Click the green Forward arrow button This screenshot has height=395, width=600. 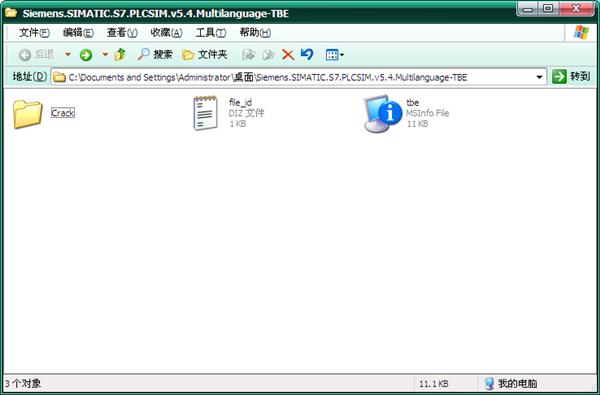pos(86,55)
